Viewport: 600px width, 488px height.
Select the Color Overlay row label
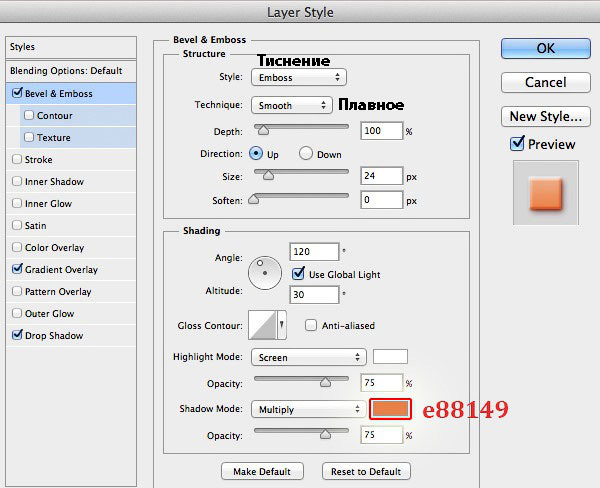click(54, 248)
